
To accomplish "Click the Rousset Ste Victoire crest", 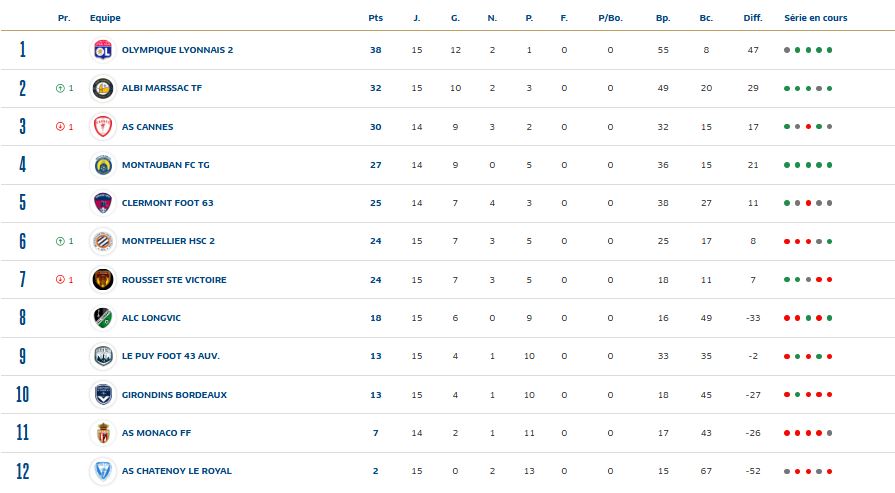I will tap(102, 280).
